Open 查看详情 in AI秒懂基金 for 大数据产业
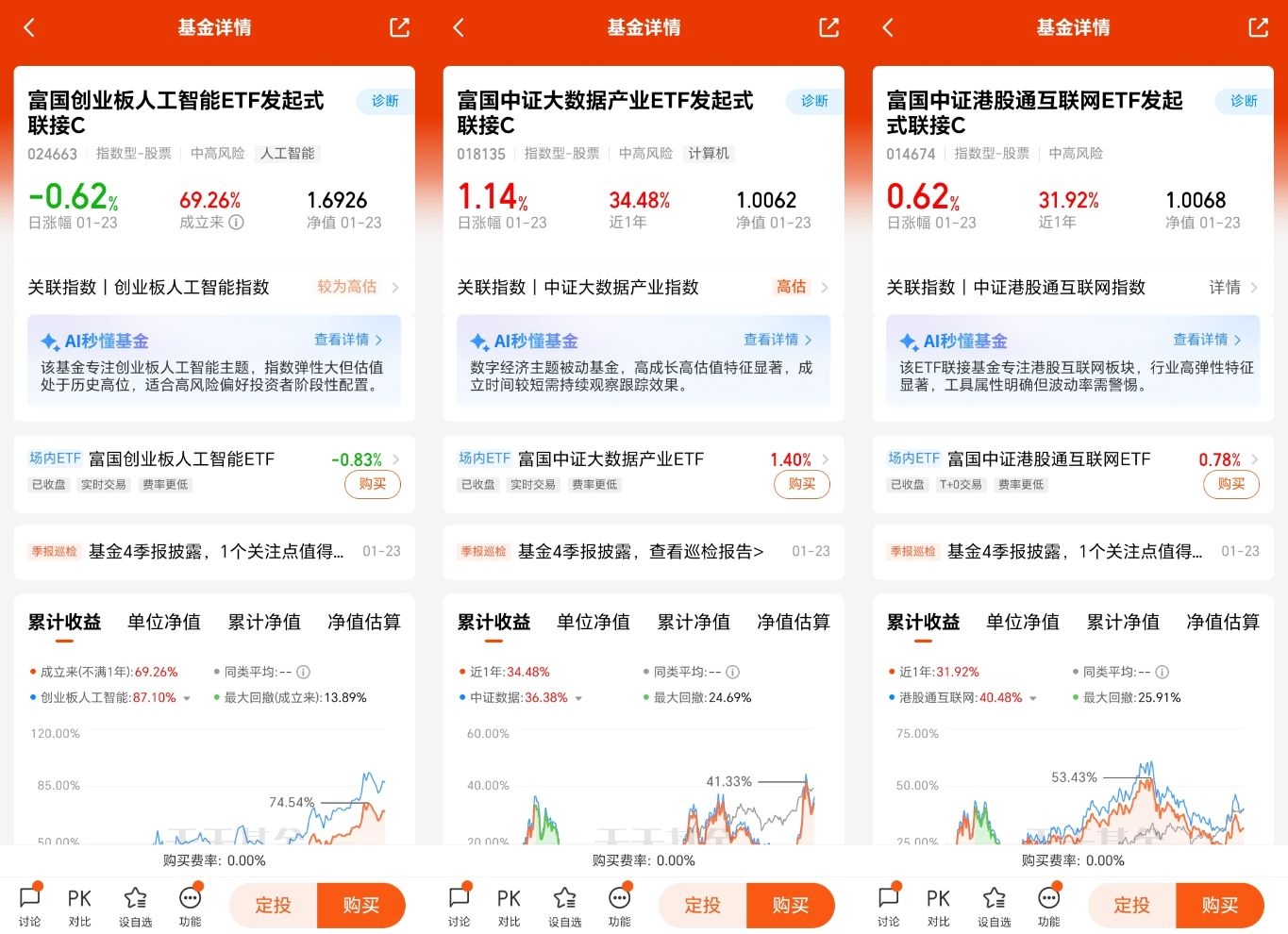The width and height of the screenshot is (1288, 934). [778, 340]
